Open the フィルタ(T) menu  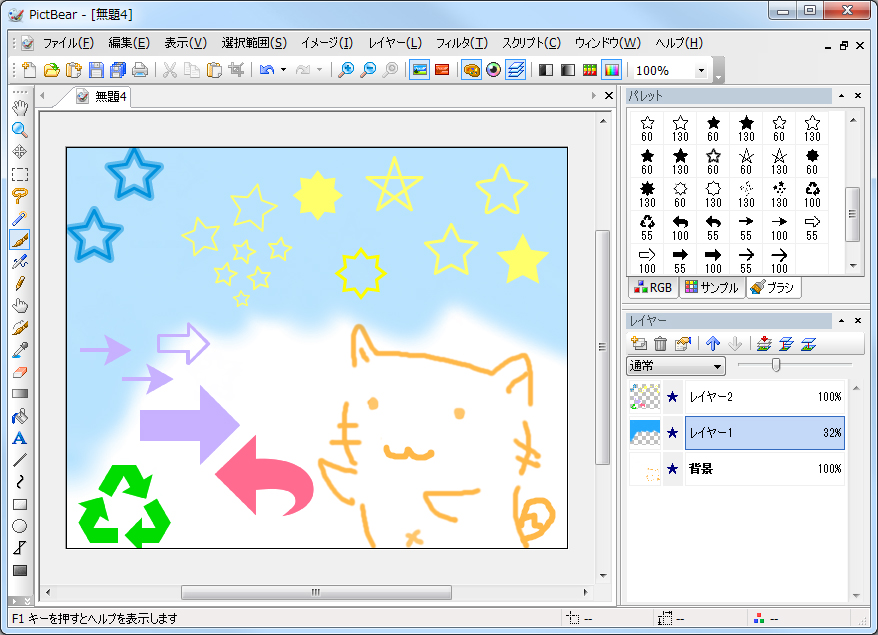coord(462,43)
